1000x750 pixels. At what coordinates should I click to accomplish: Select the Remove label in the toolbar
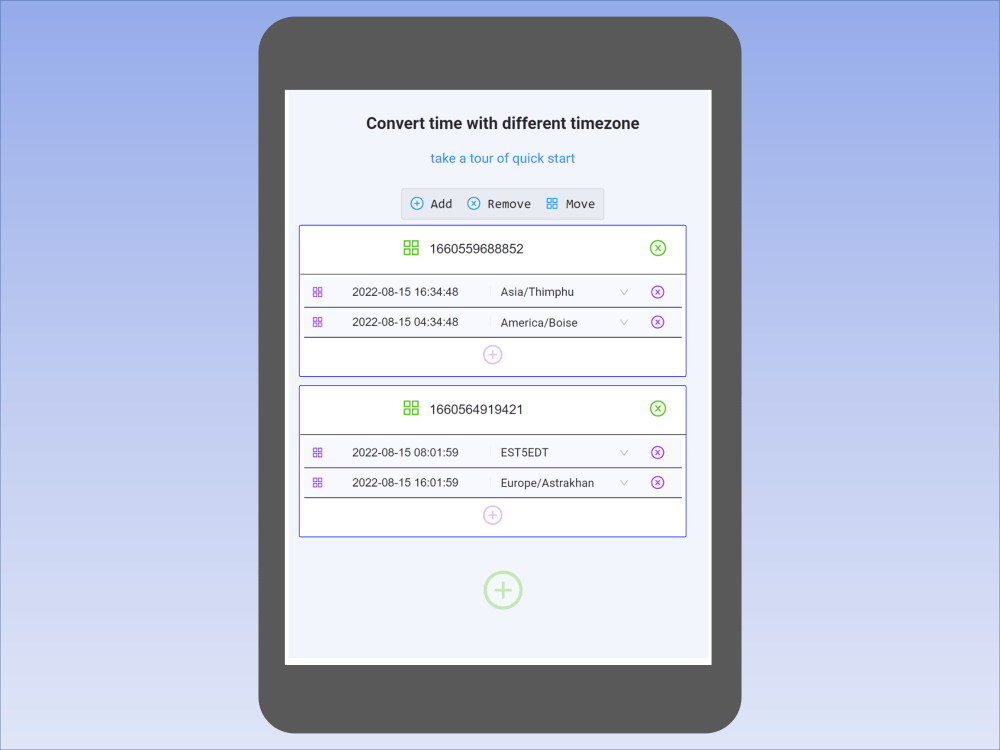[509, 204]
